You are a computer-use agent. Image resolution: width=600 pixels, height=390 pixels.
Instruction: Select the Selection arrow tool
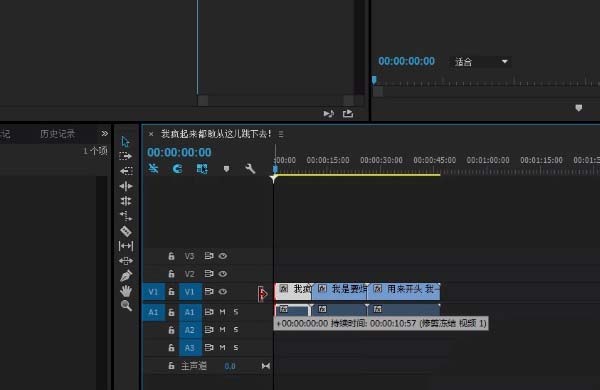coord(126,142)
